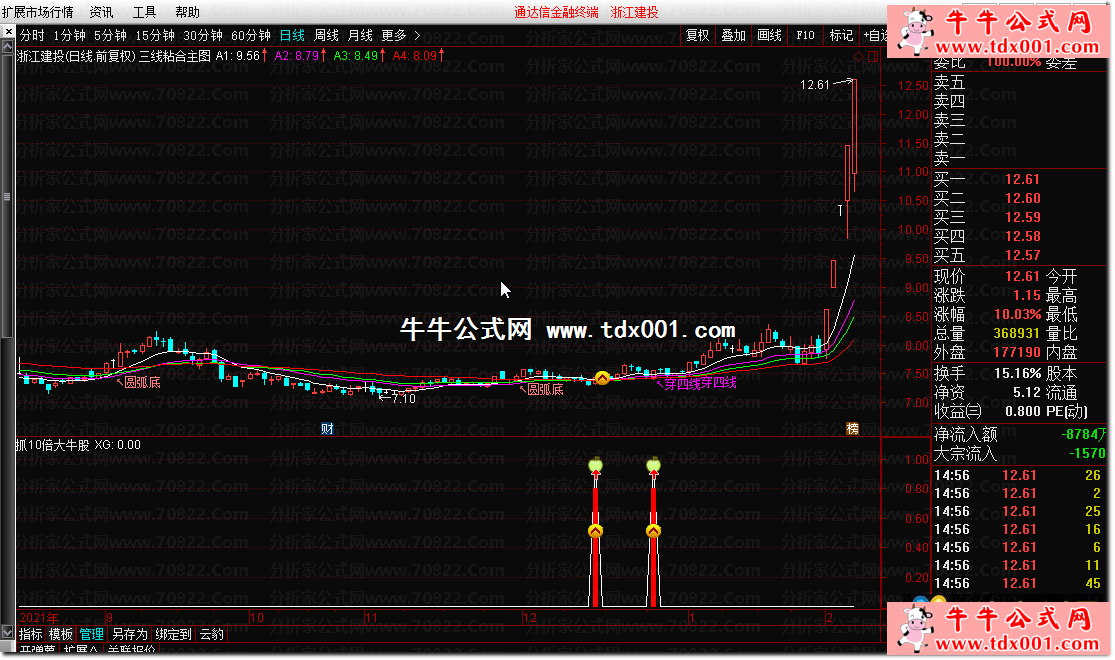Open the 画线 drawing tools

tap(769, 36)
